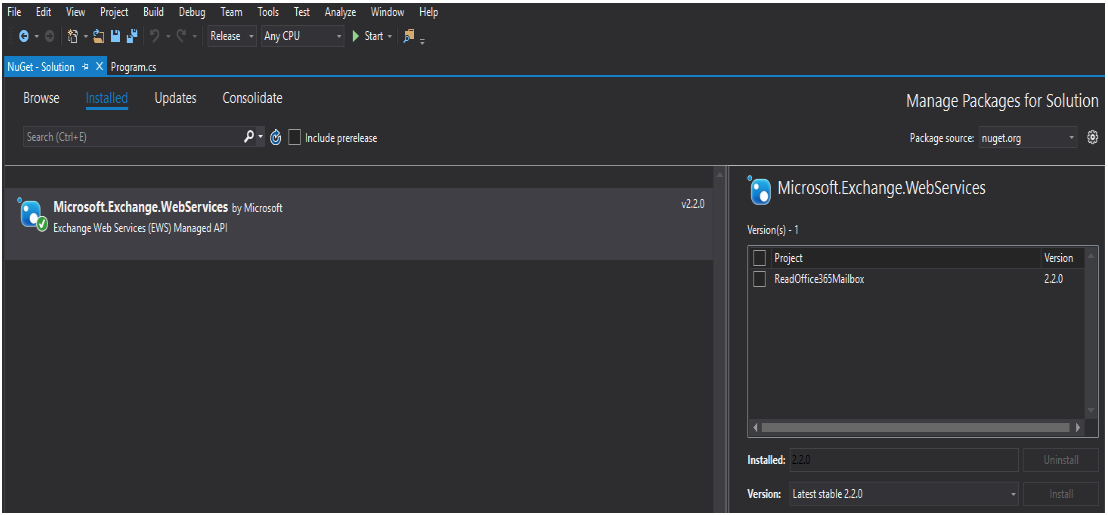Click the Redo toolbar icon

182,36
